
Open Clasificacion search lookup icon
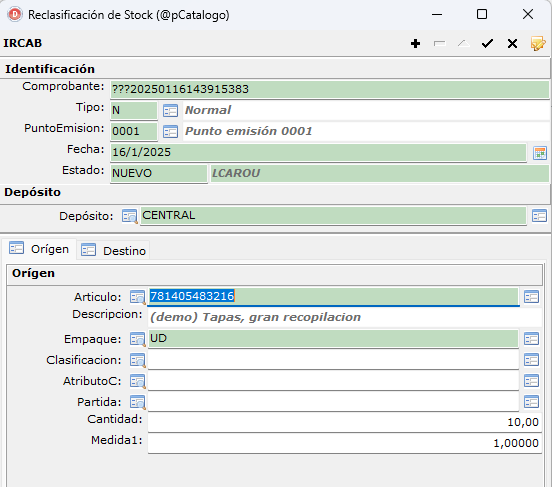[x=137, y=360]
